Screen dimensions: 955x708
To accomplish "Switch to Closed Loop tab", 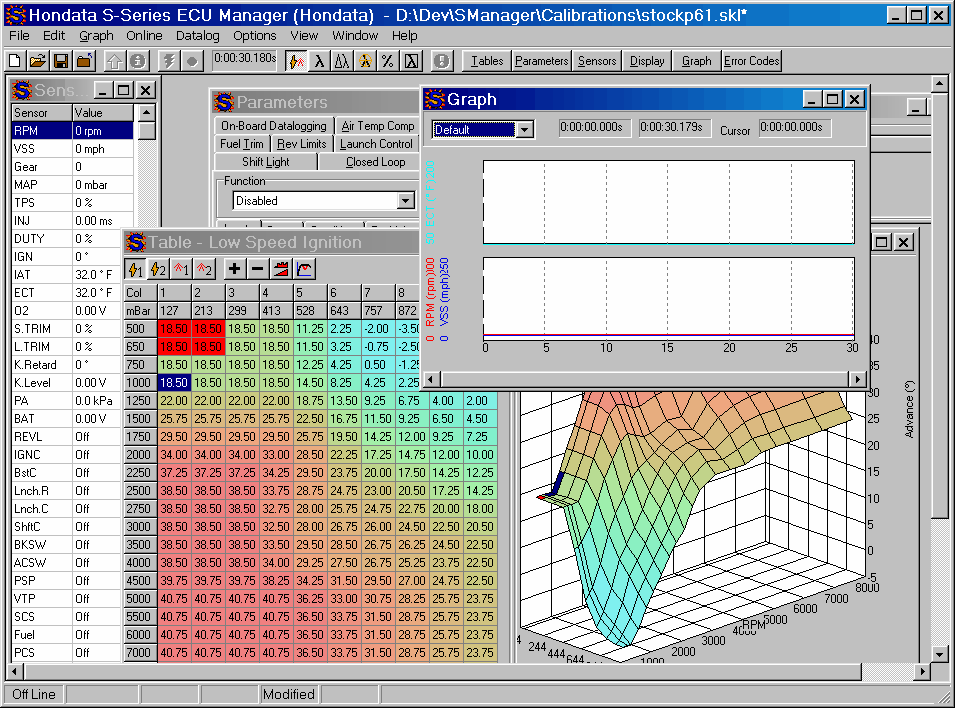I will [375, 162].
